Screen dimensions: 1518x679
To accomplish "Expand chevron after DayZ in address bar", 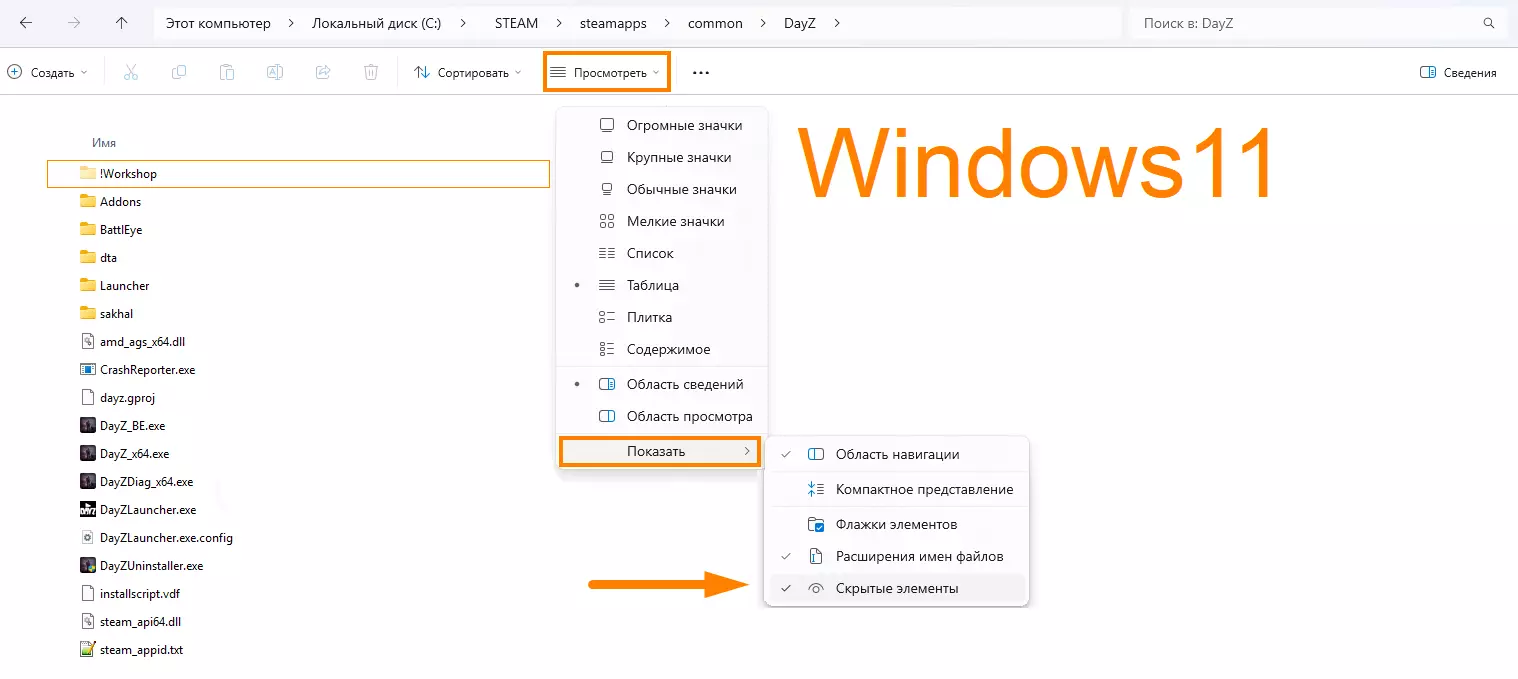I will point(837,23).
